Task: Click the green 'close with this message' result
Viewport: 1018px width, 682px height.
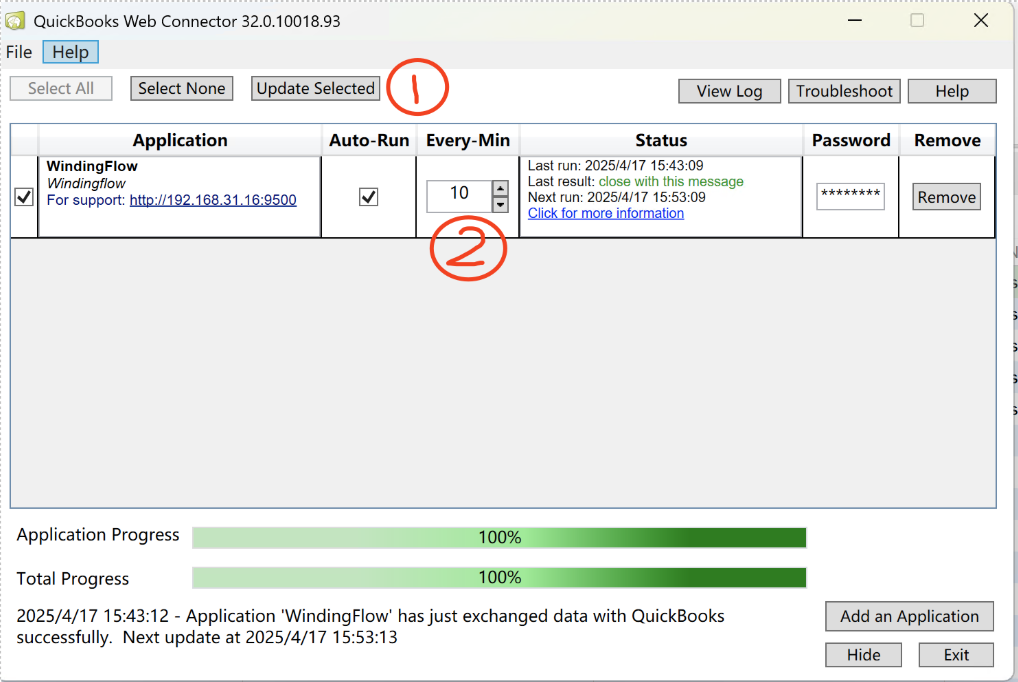Action: (671, 181)
